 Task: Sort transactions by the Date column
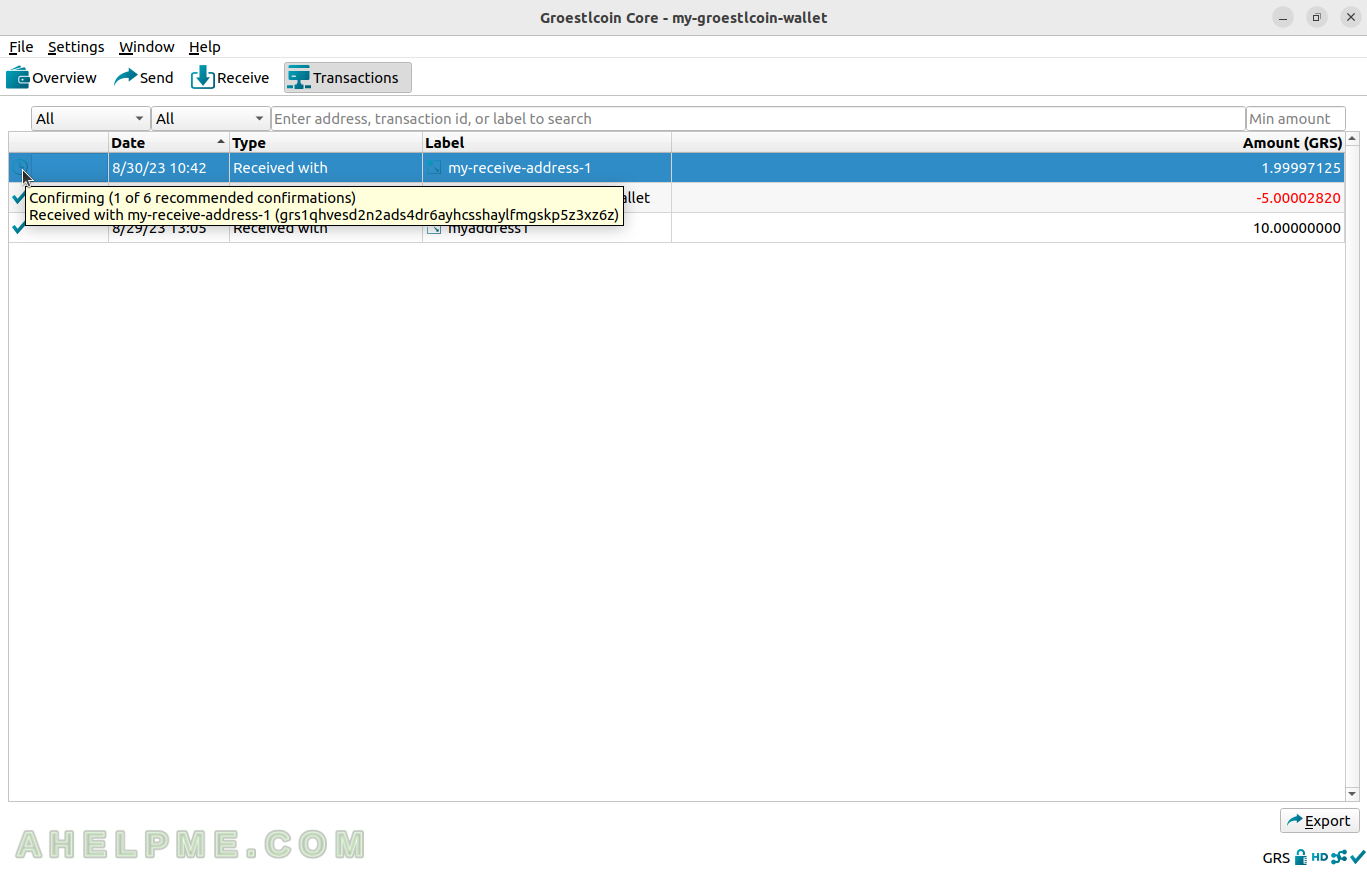(x=169, y=143)
